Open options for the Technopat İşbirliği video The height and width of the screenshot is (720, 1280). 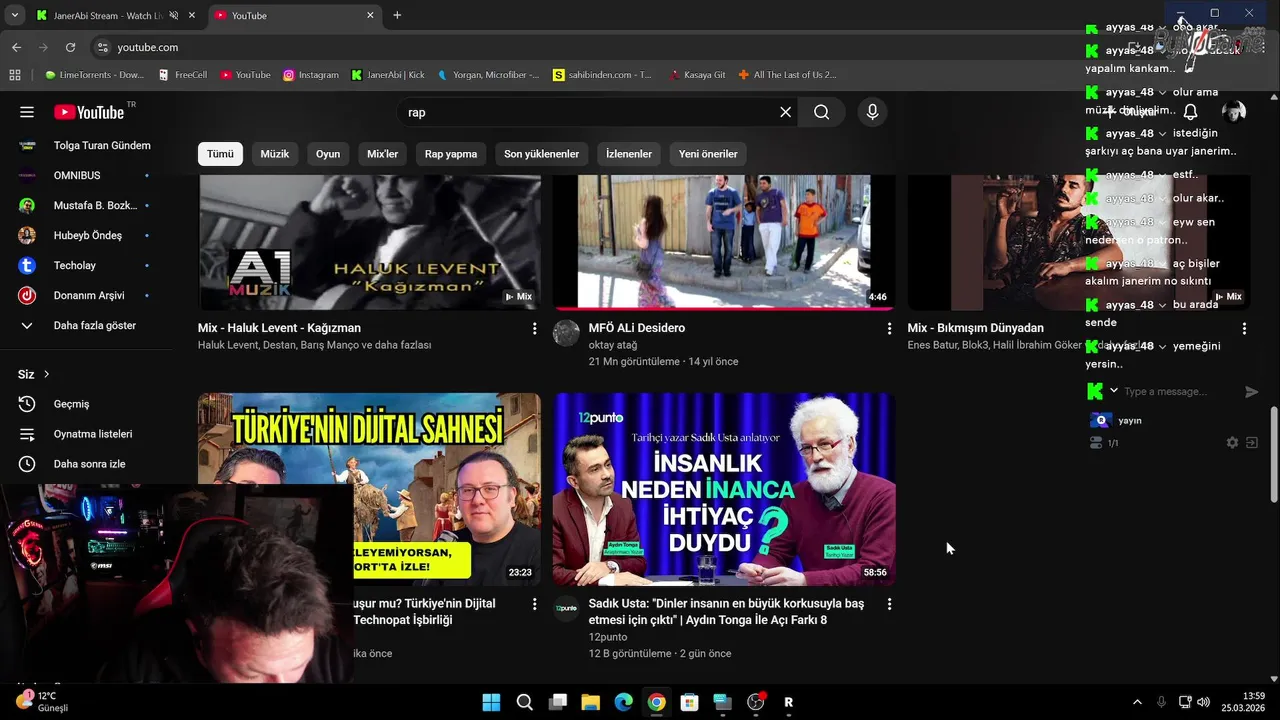534,604
